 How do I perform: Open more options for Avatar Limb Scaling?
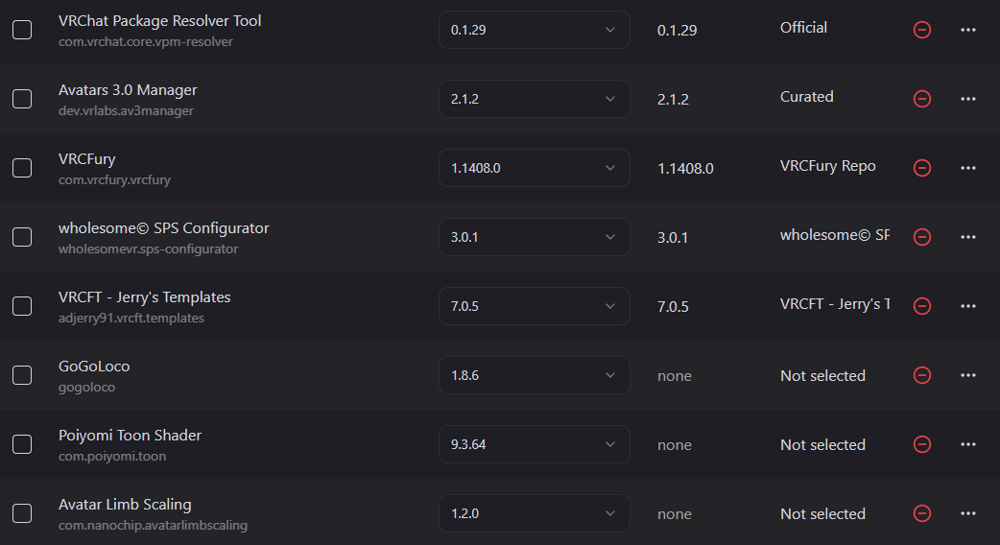967,513
